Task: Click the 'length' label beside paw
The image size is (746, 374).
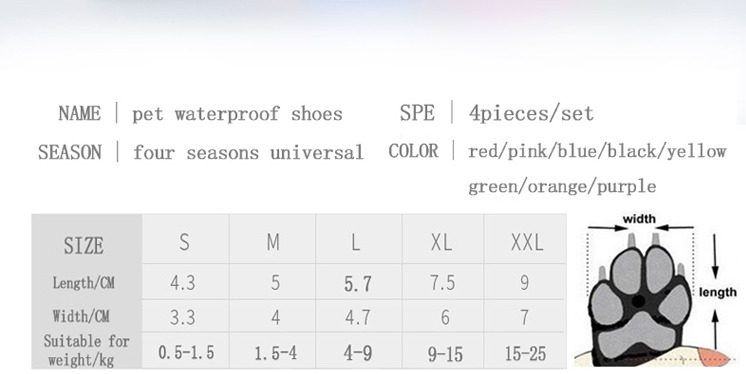Action: 718,292
